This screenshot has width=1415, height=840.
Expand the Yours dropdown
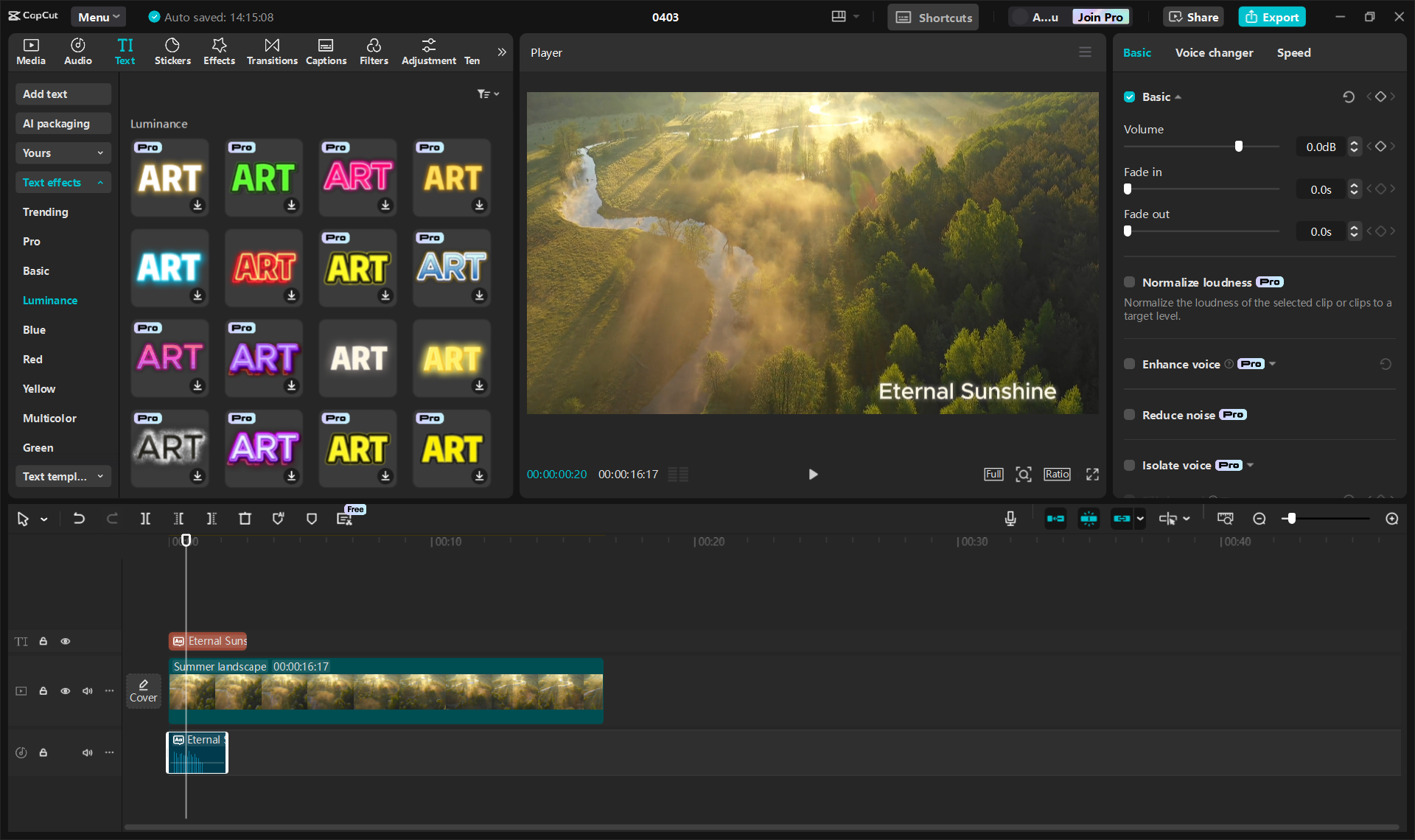click(x=63, y=153)
